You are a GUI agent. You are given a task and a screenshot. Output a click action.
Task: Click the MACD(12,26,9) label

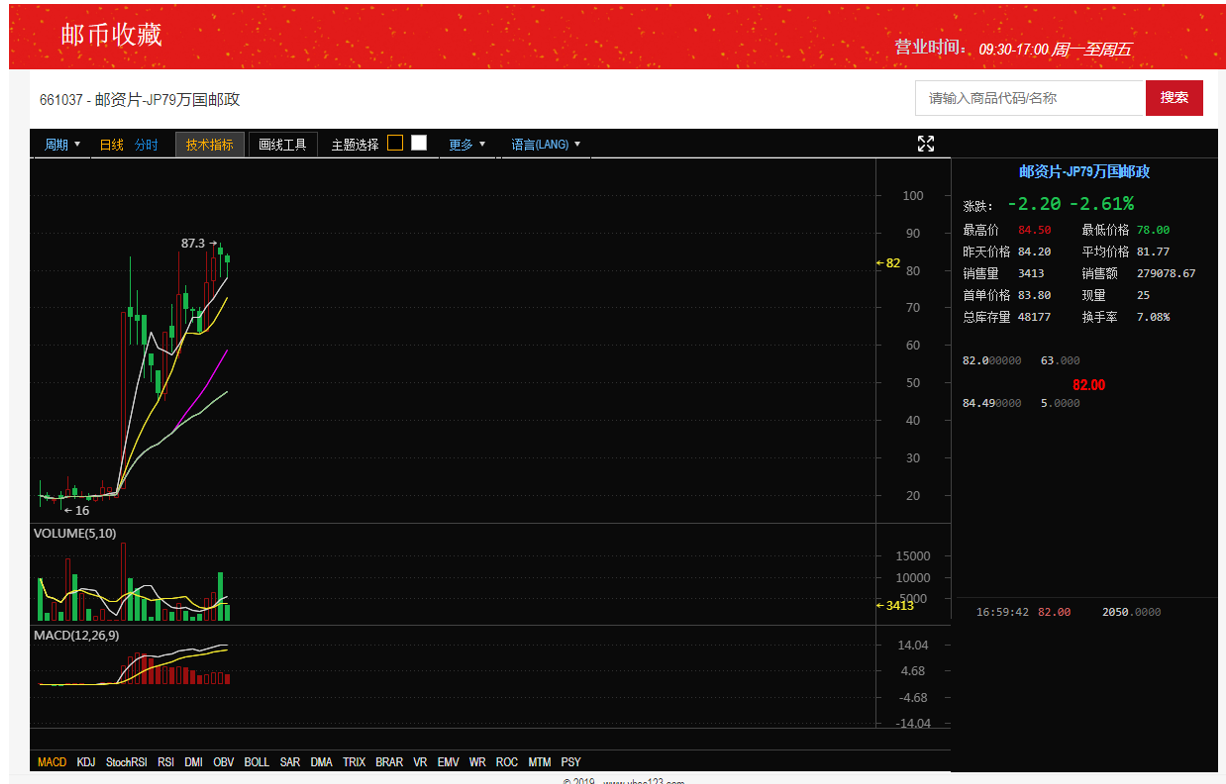pyautogui.click(x=76, y=635)
